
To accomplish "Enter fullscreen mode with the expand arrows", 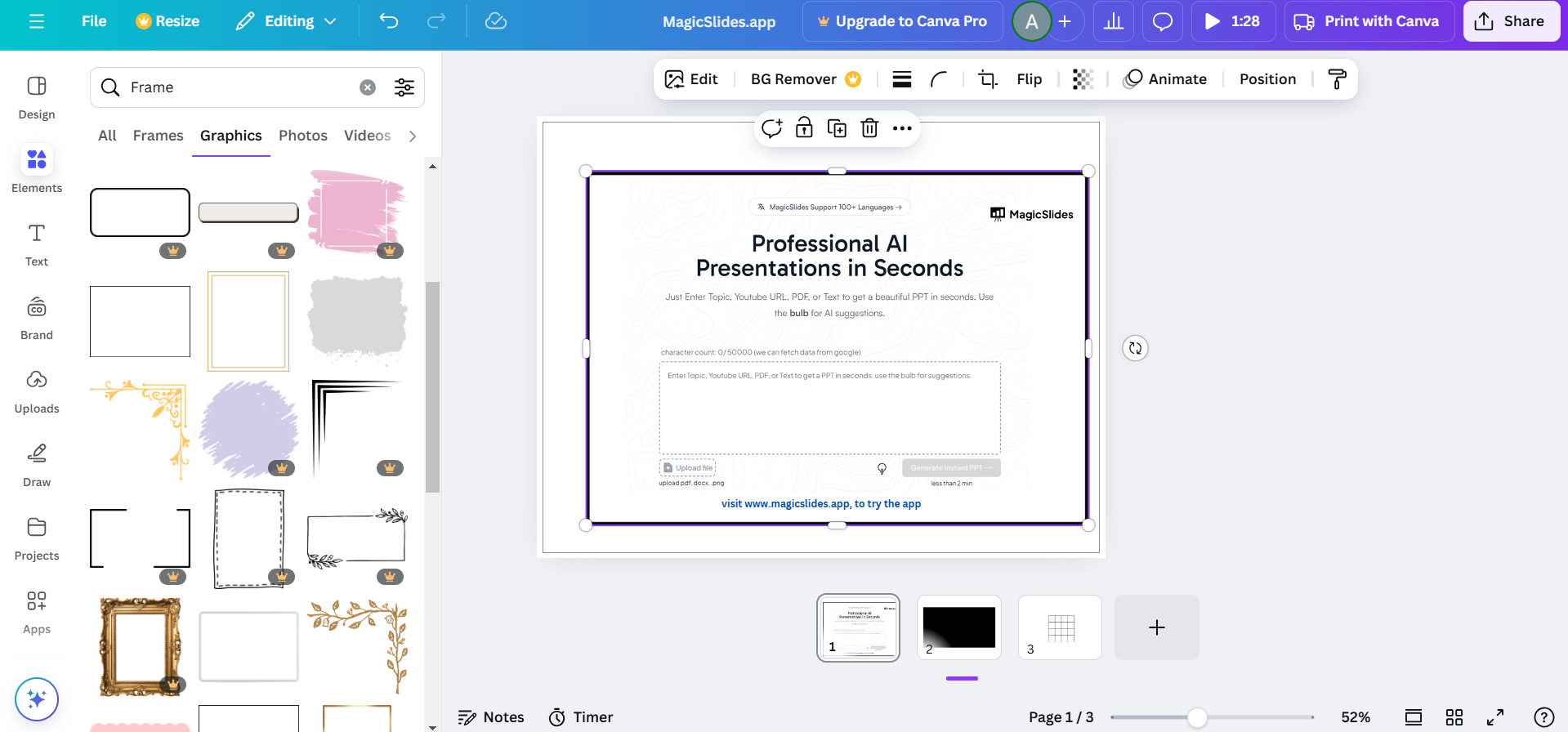I will pyautogui.click(x=1495, y=717).
